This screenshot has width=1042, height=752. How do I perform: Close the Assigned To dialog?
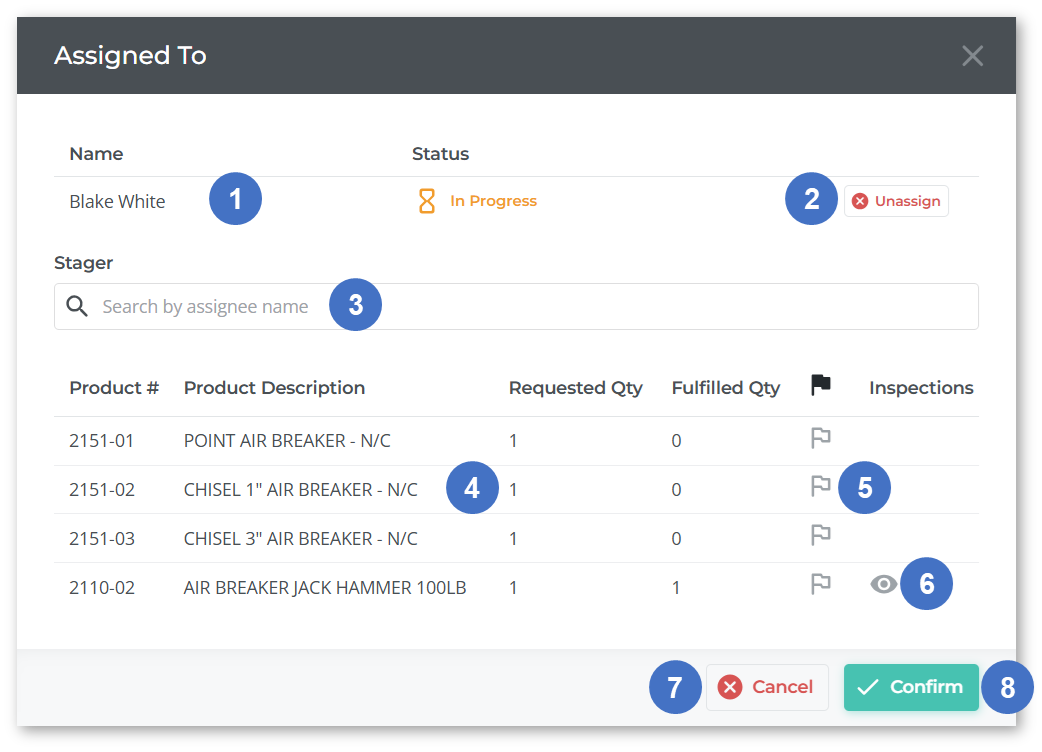pos(972,56)
